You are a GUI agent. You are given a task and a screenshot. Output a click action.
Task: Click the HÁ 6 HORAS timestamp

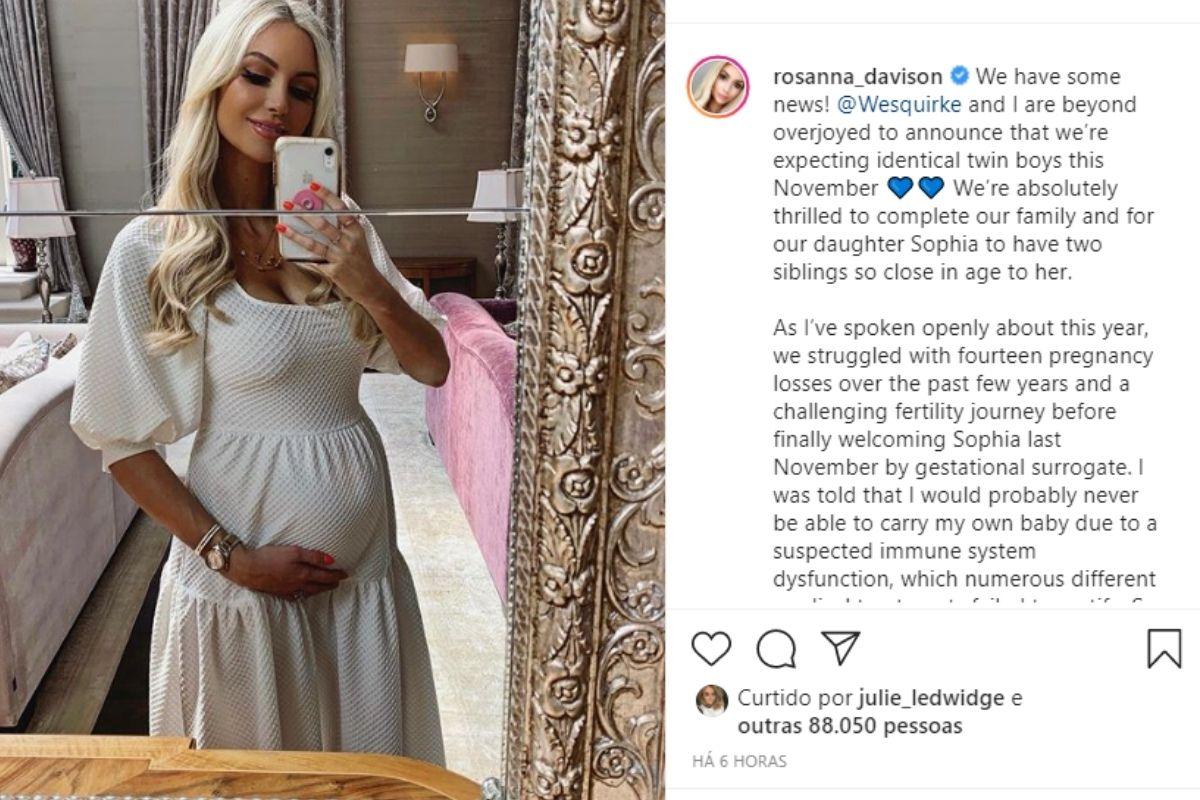point(739,762)
